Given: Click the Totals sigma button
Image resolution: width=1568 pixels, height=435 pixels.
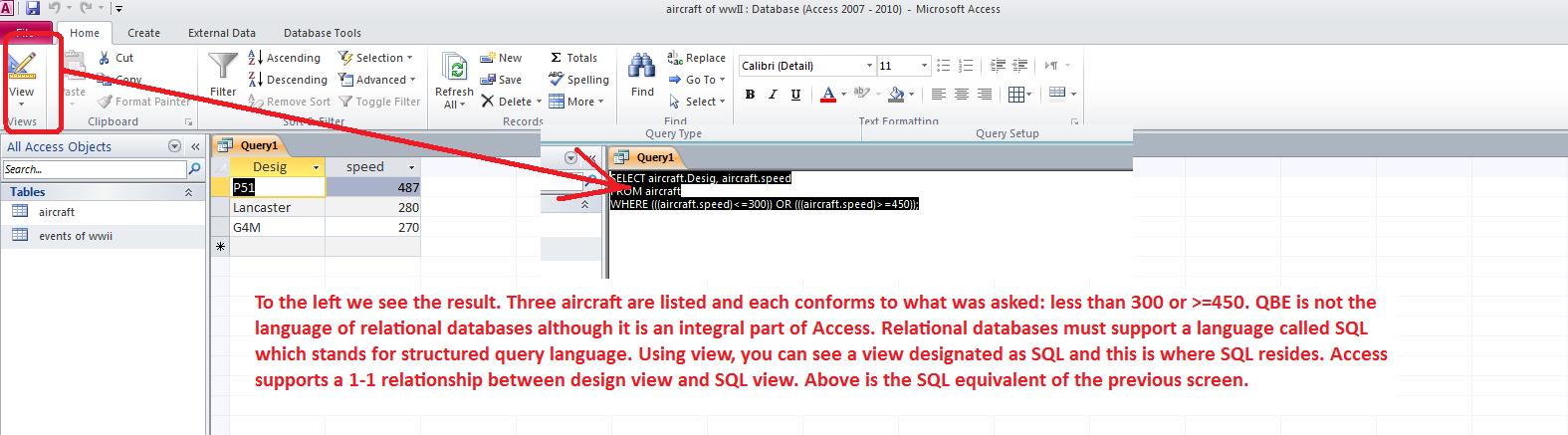Looking at the screenshot, I should (573, 58).
